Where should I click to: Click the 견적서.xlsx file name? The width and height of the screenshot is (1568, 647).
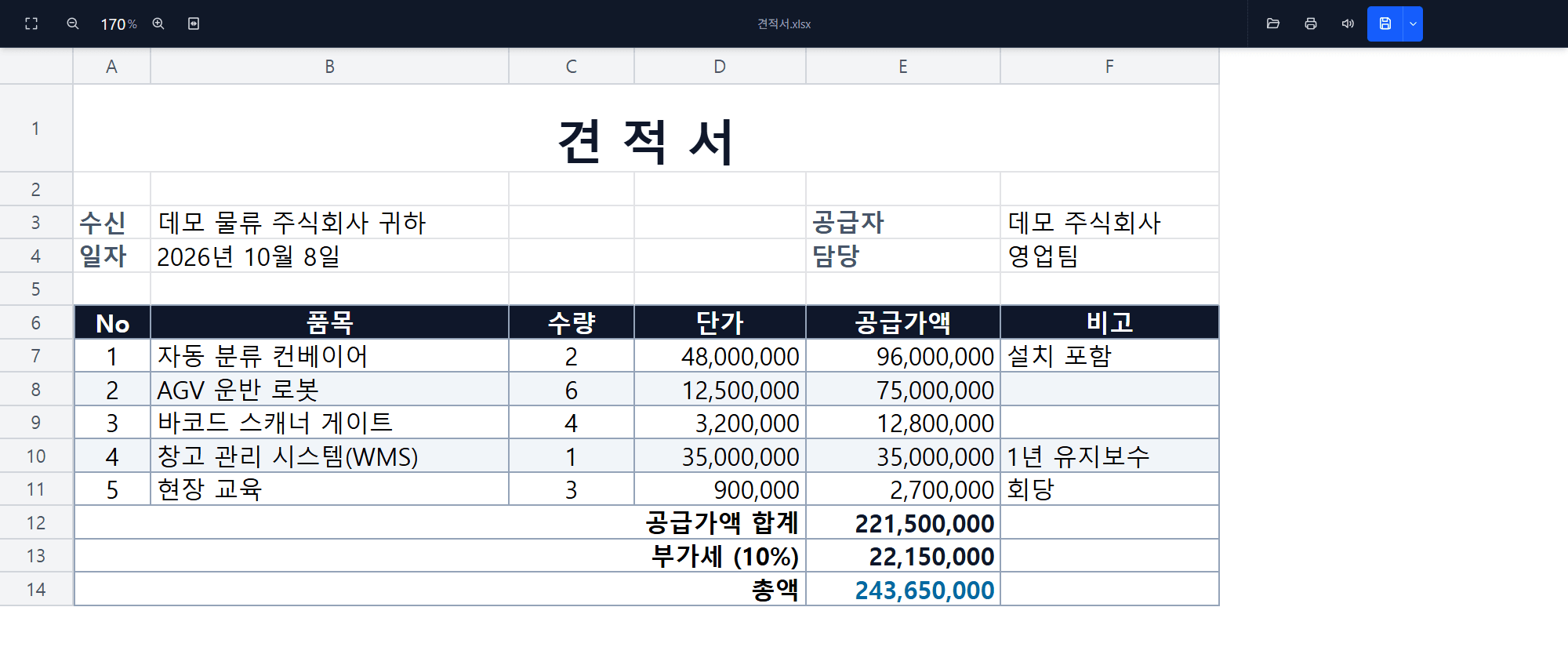pos(784,24)
